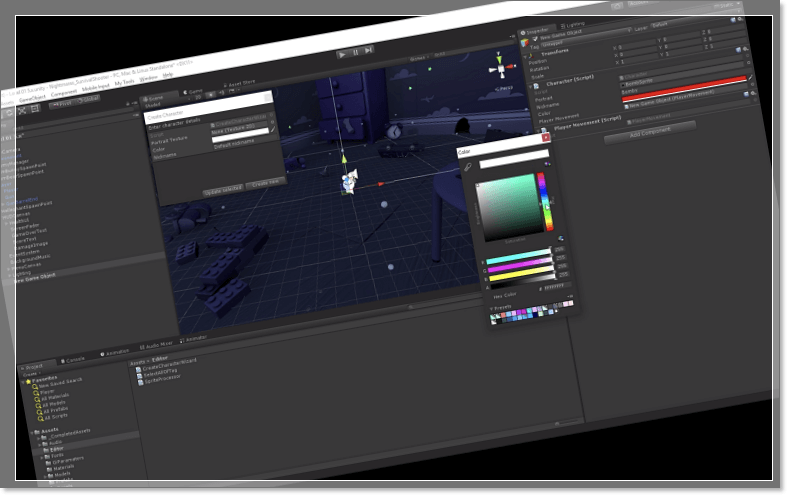Click the Persp label under the gizmo

(504, 88)
